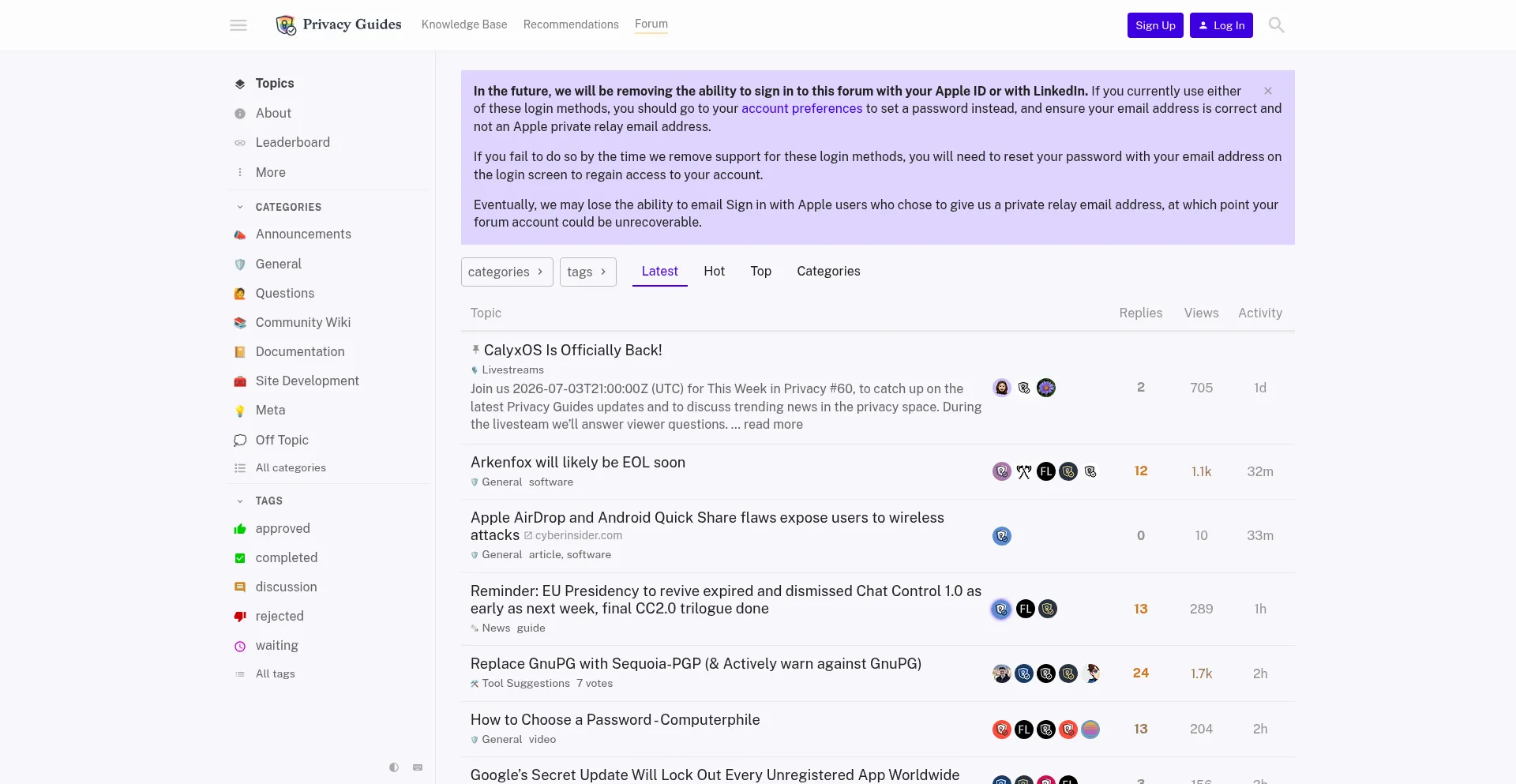Sort topics by Replies column

[x=1141, y=313]
